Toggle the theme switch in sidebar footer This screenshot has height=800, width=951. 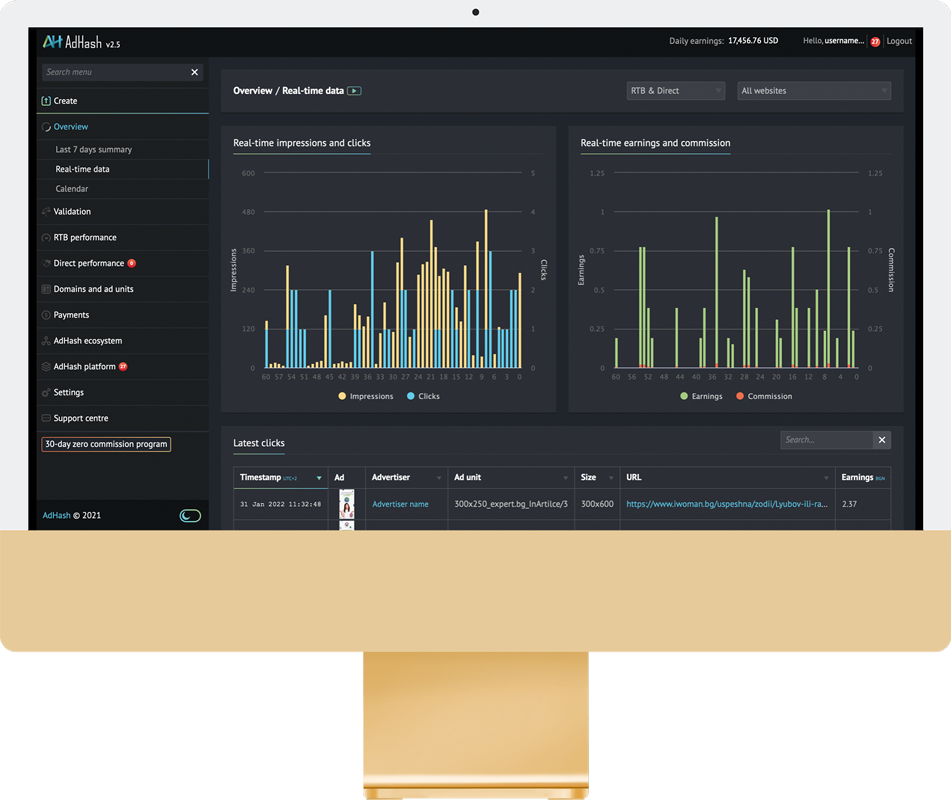coord(190,516)
